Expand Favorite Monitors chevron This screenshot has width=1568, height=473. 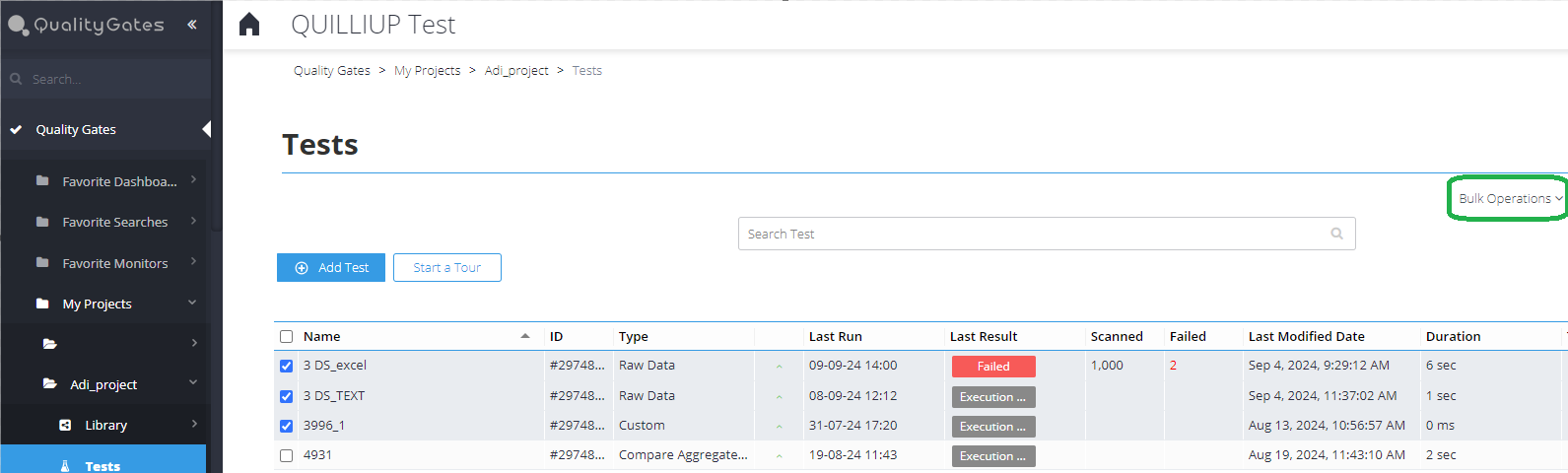[194, 261]
